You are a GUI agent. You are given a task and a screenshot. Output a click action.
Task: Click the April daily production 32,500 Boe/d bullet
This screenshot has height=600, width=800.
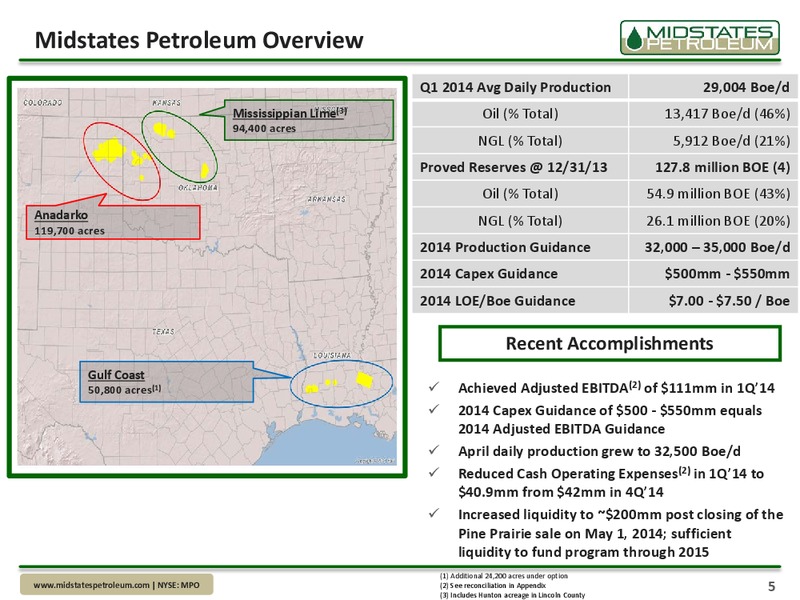[599, 452]
